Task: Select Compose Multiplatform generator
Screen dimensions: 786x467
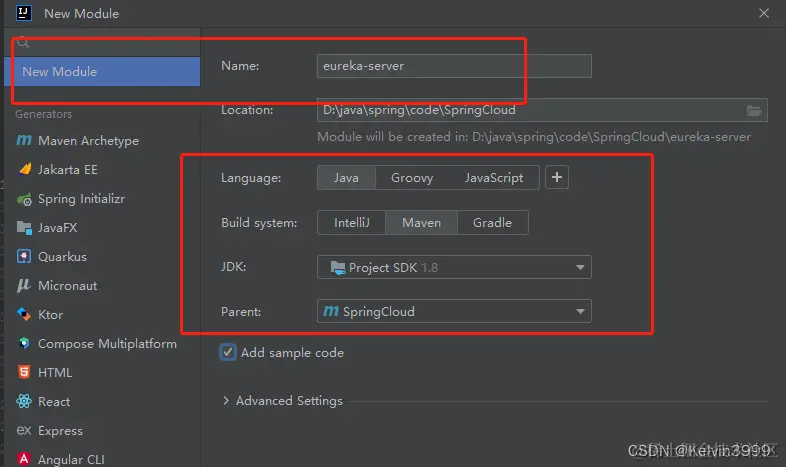Action: pos(102,344)
